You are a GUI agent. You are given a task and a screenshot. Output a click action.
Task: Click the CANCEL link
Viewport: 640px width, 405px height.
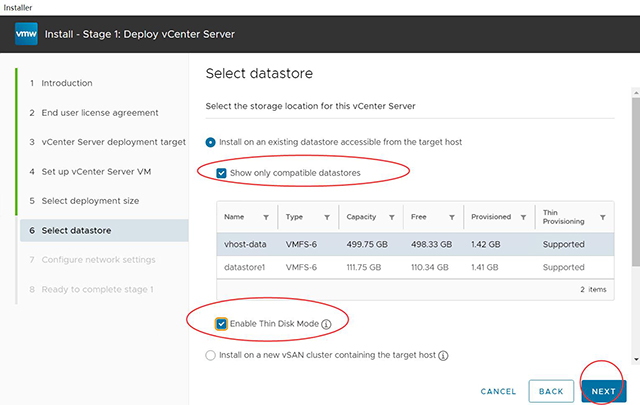498,392
